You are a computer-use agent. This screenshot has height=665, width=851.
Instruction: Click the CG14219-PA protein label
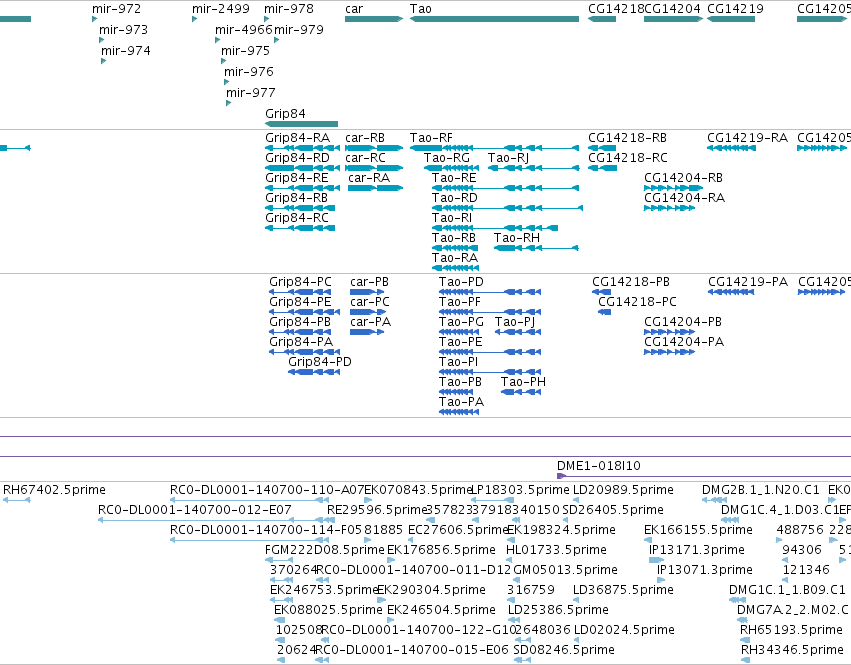(748, 282)
